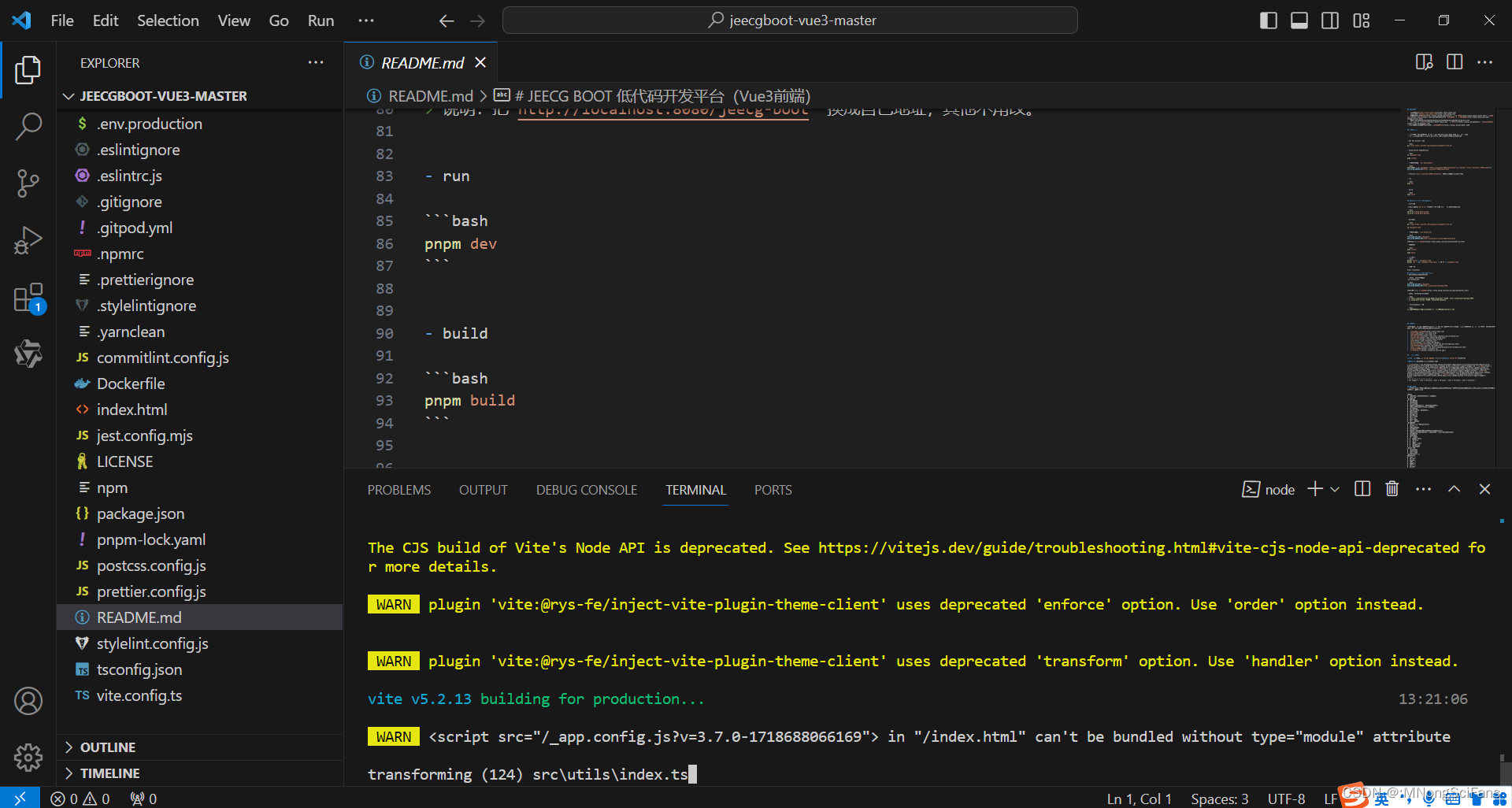Switch to the OUTPUT panel tab
Viewport: 1512px width, 808px height.
tap(484, 490)
